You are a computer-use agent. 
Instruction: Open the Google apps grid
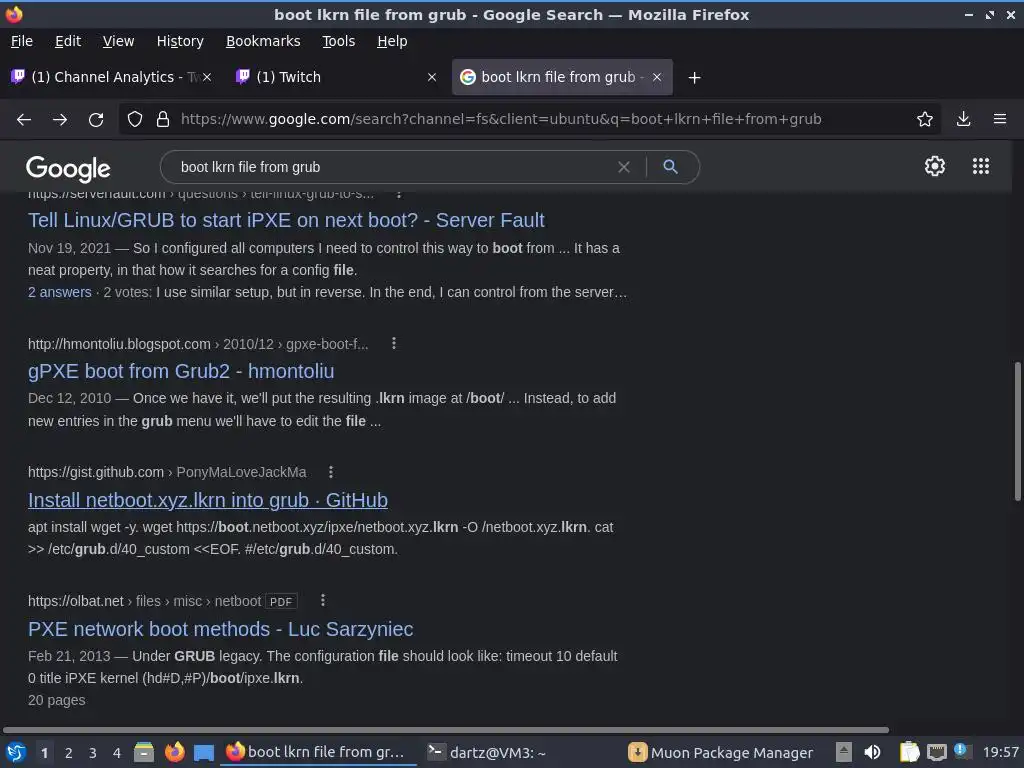981,166
